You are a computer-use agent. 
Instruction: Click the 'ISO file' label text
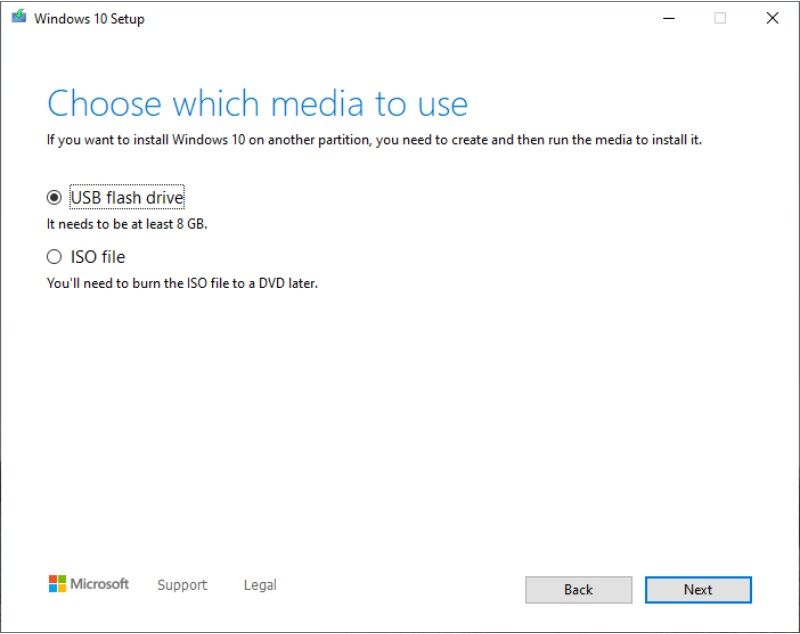99,257
